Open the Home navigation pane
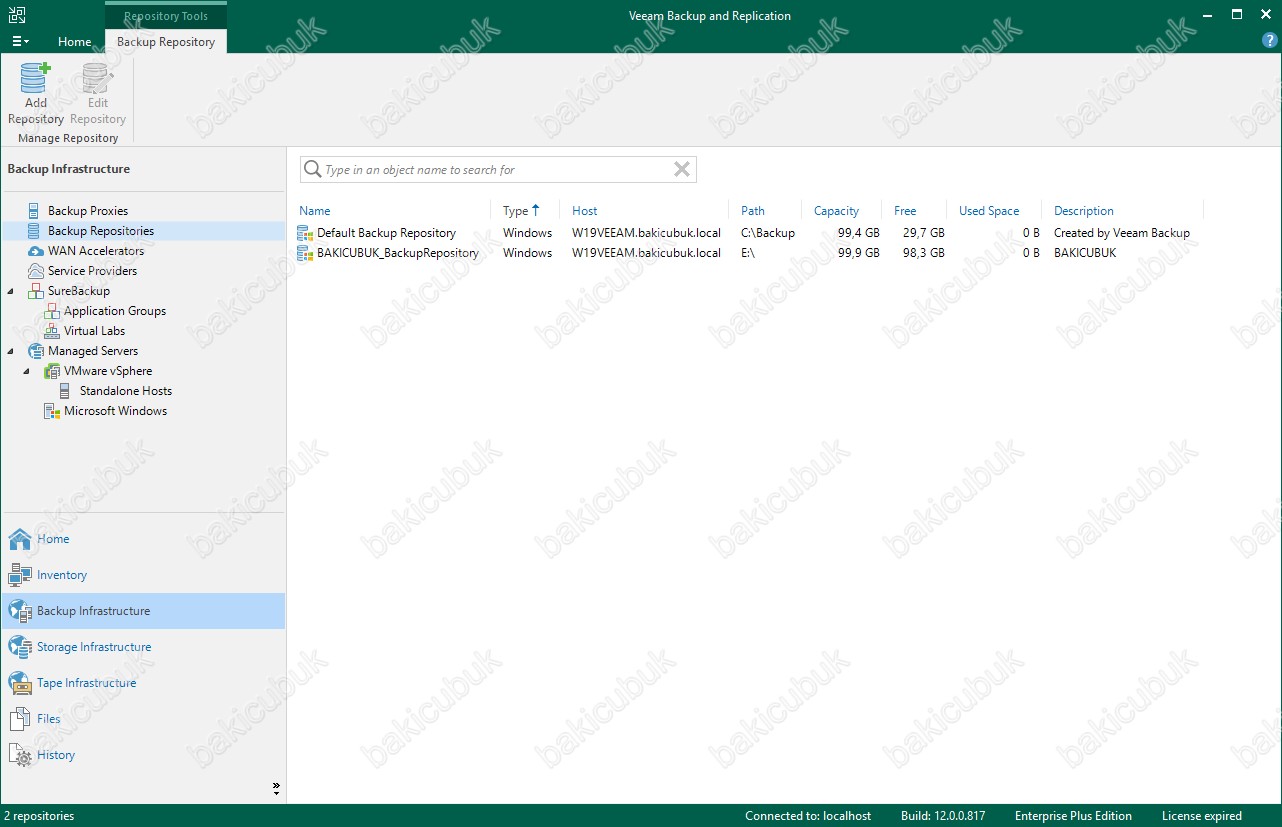 tap(143, 539)
